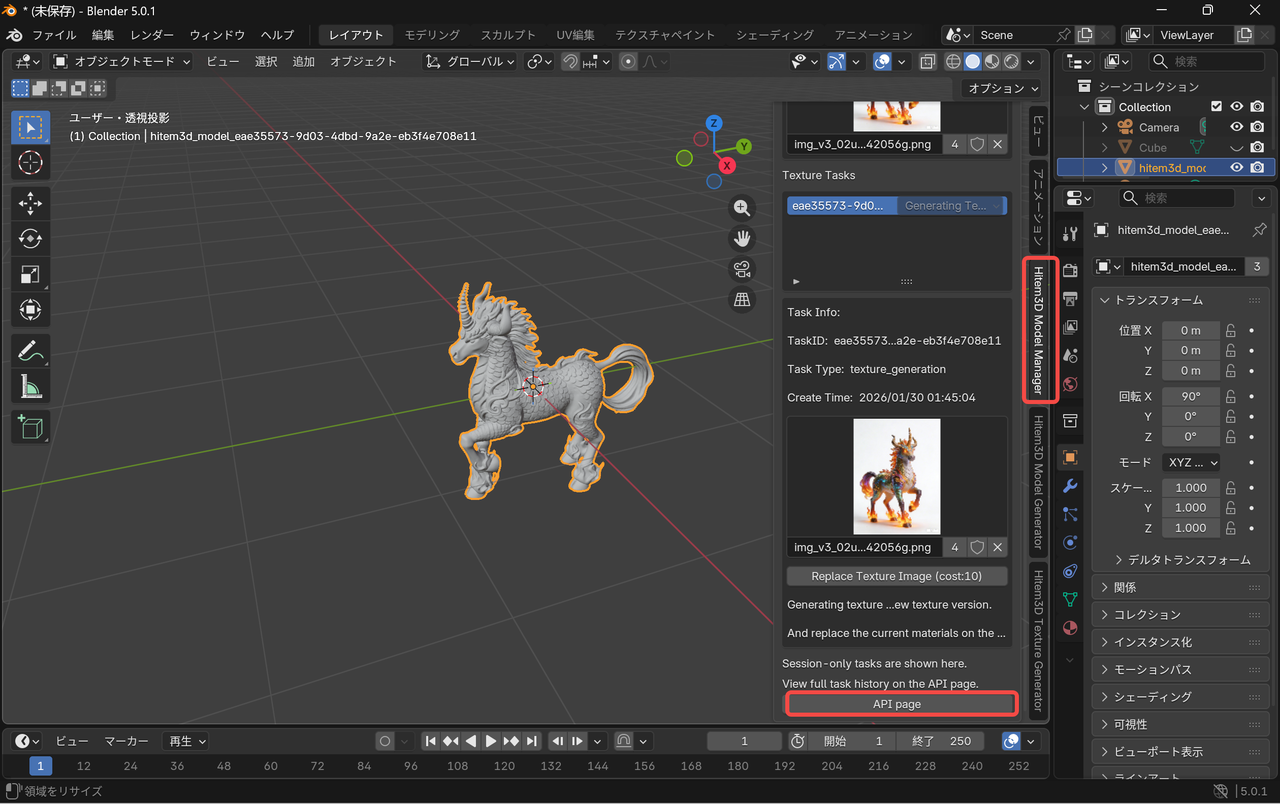This screenshot has width=1280, height=804.
Task: Open the オブジェクトモード mode dropdown
Action: 122,62
